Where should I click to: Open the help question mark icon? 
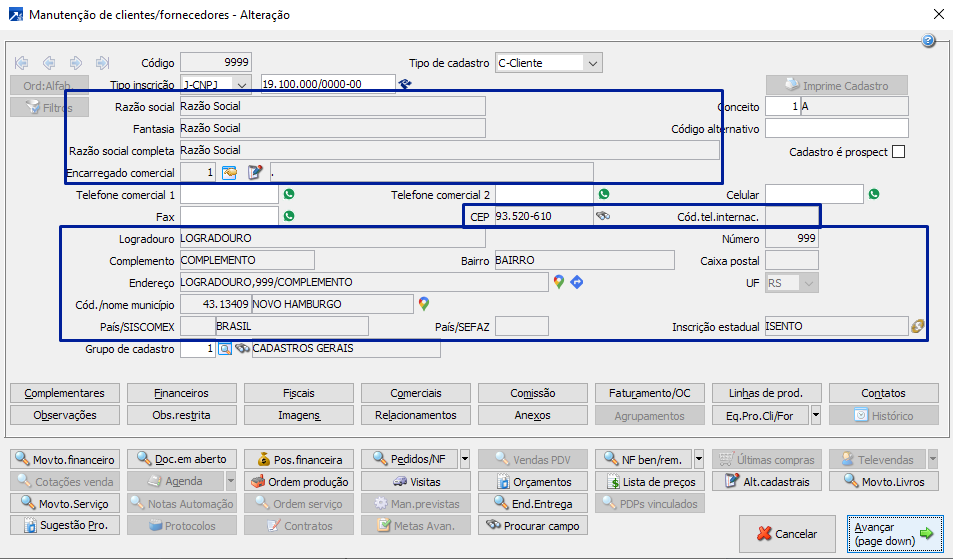[x=928, y=41]
